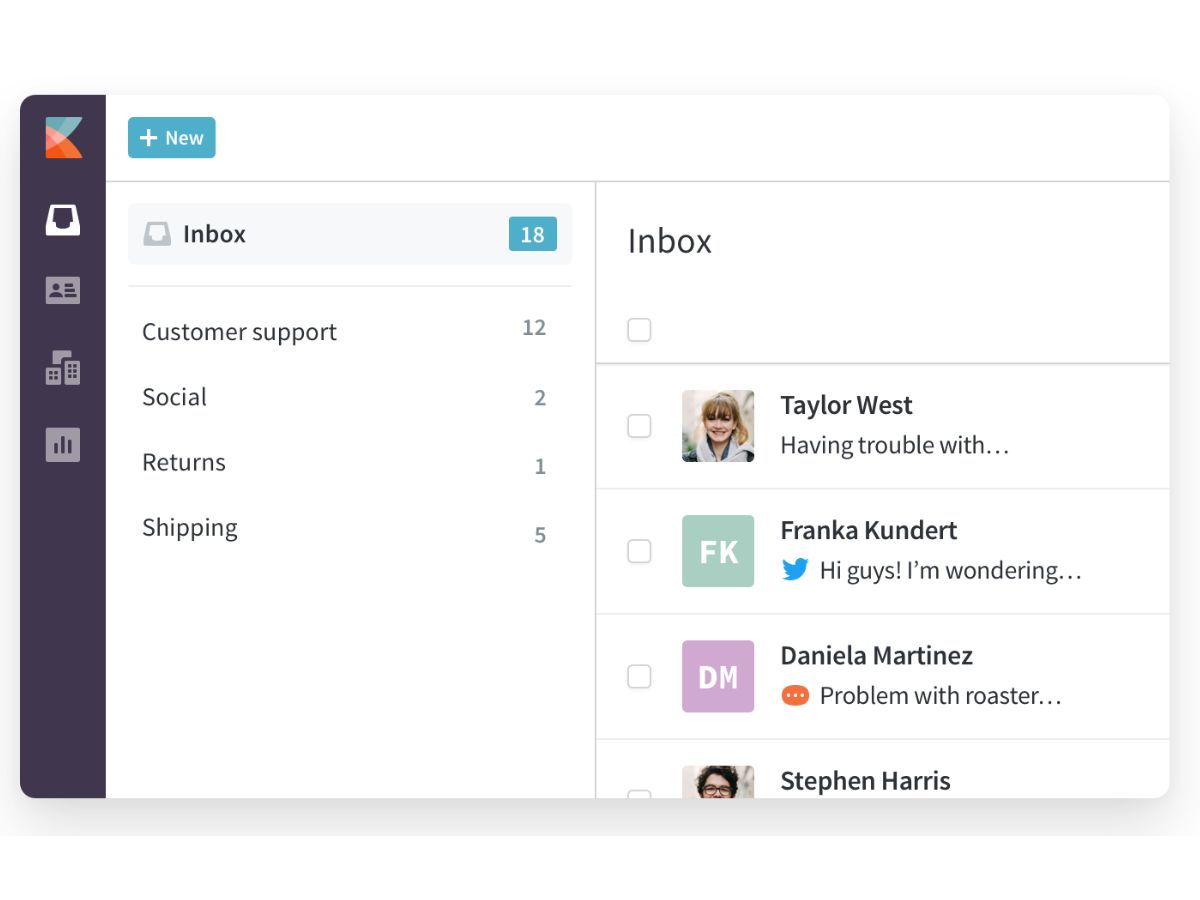
Task: Click the FK initials avatar
Action: (x=718, y=551)
